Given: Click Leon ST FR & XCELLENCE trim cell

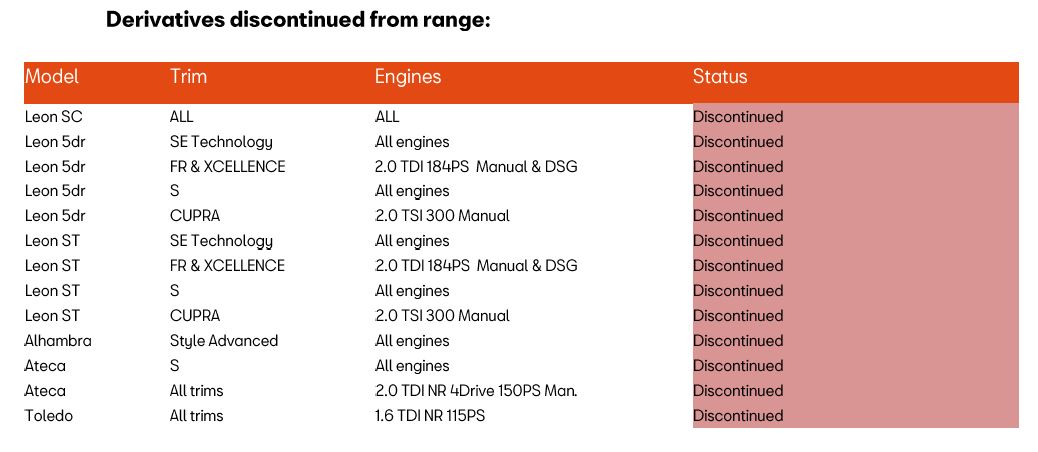Looking at the screenshot, I should point(227,265).
